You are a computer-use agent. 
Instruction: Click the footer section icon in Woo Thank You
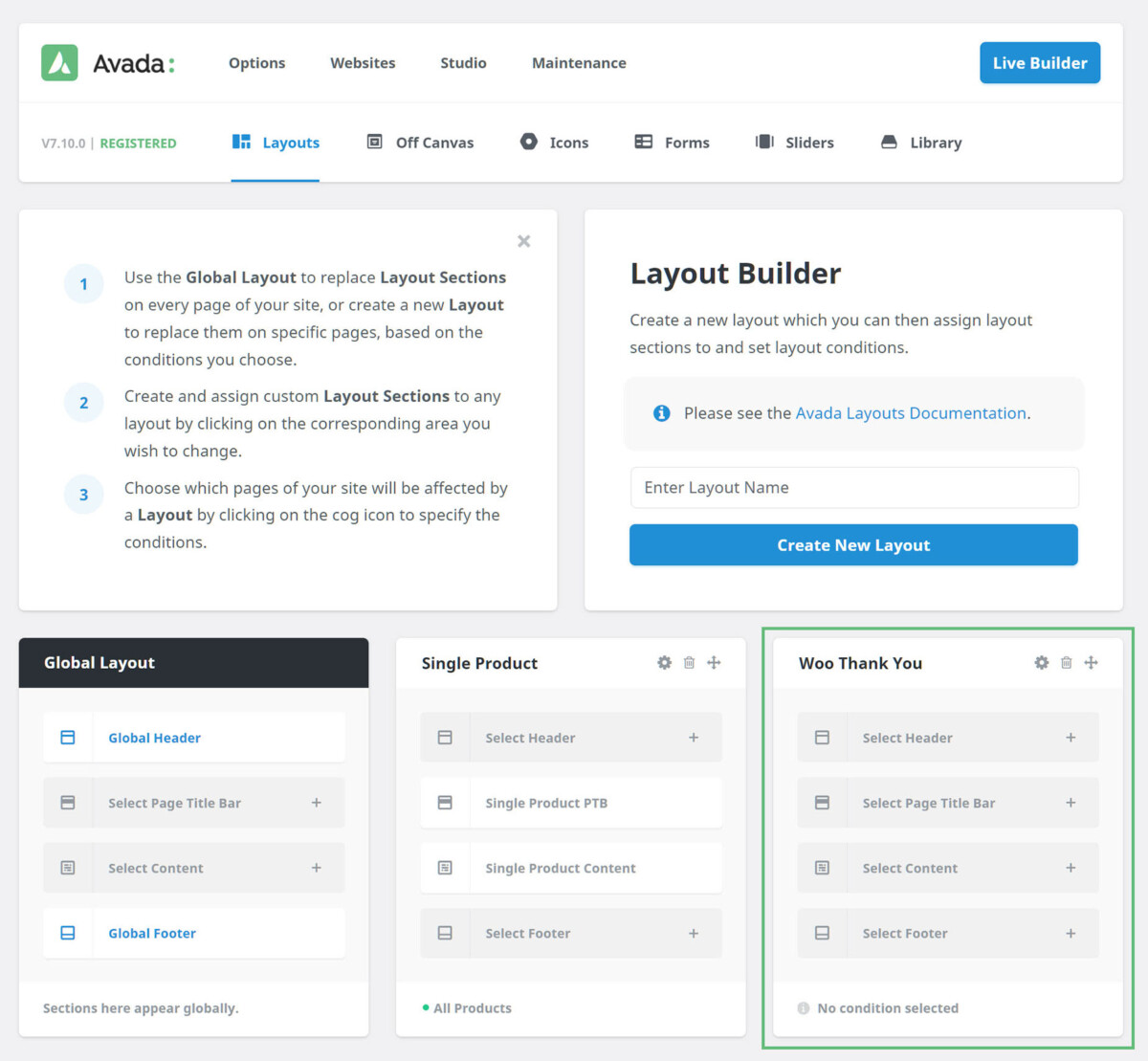(823, 933)
